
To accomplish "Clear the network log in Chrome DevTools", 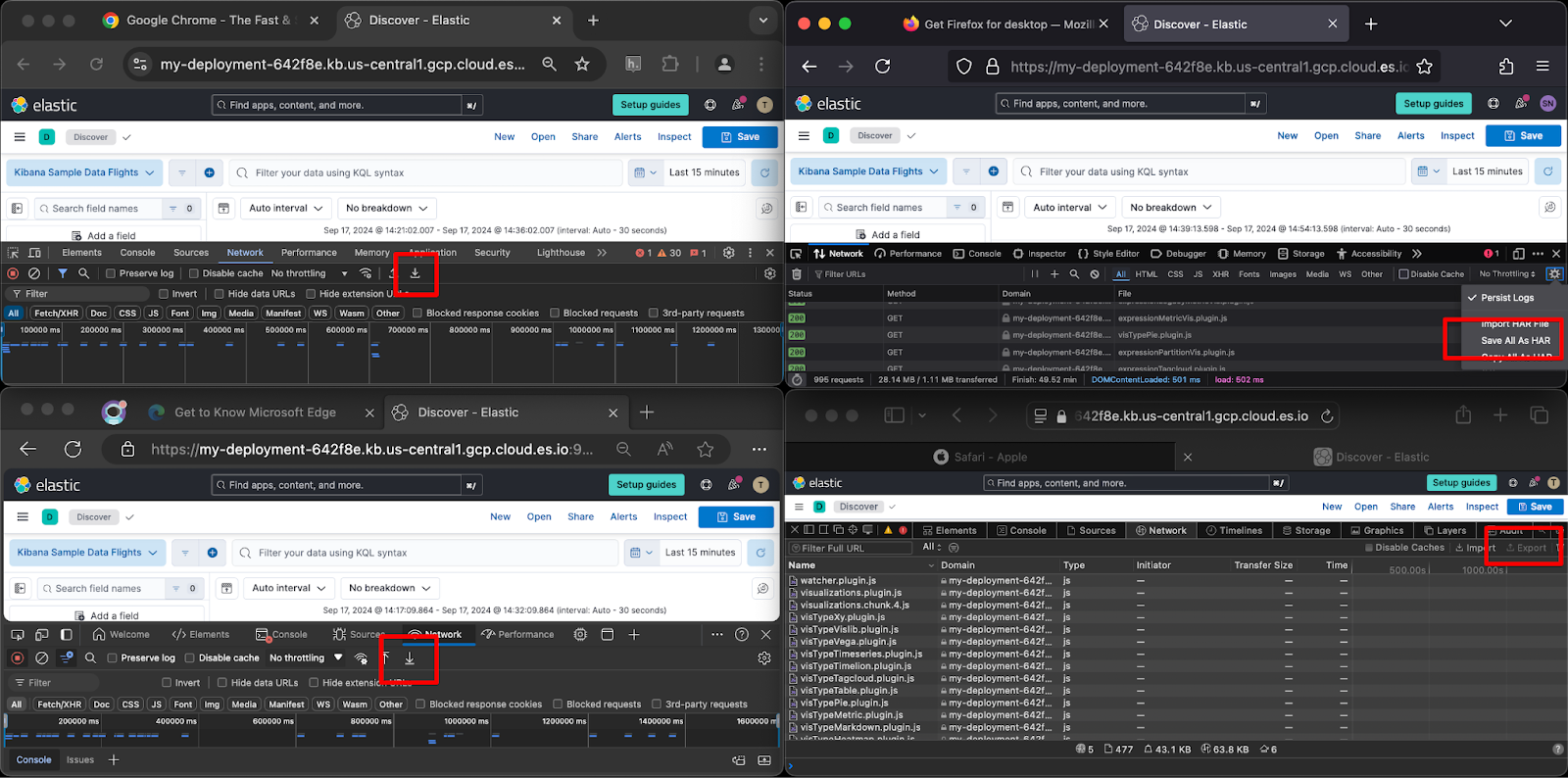I will (x=34, y=273).
